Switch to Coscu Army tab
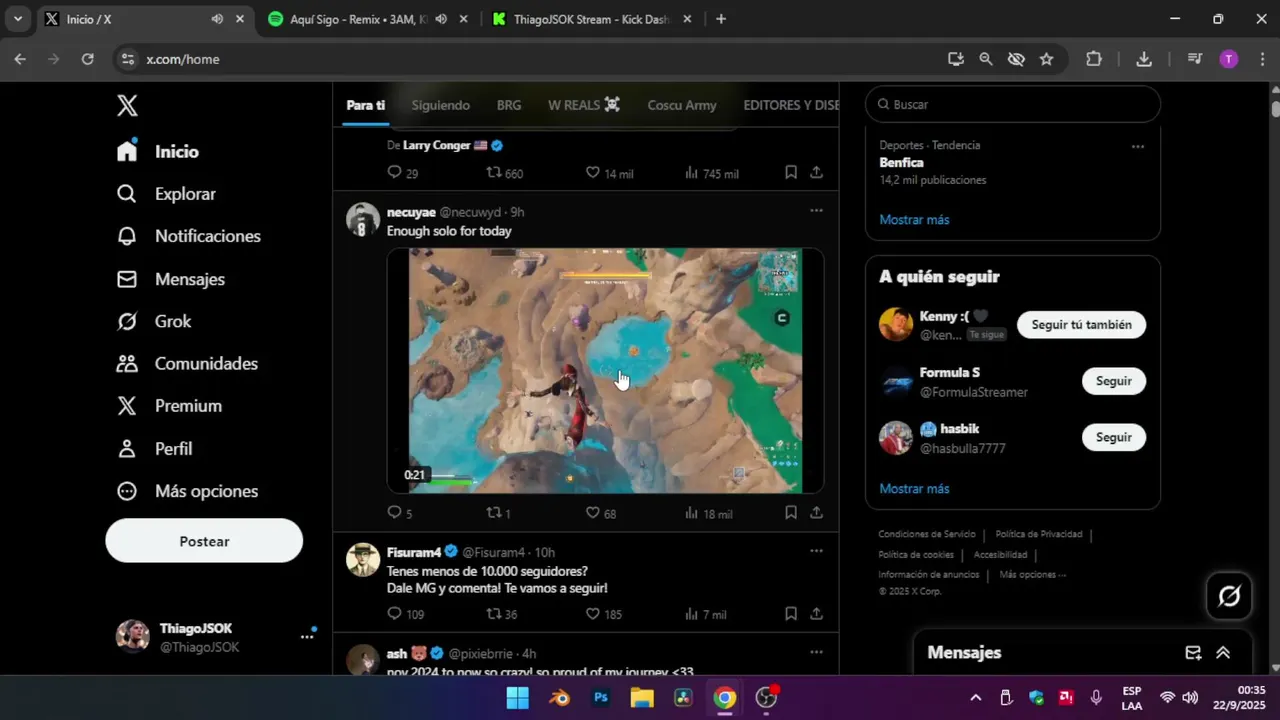1280x720 pixels. tap(682, 105)
